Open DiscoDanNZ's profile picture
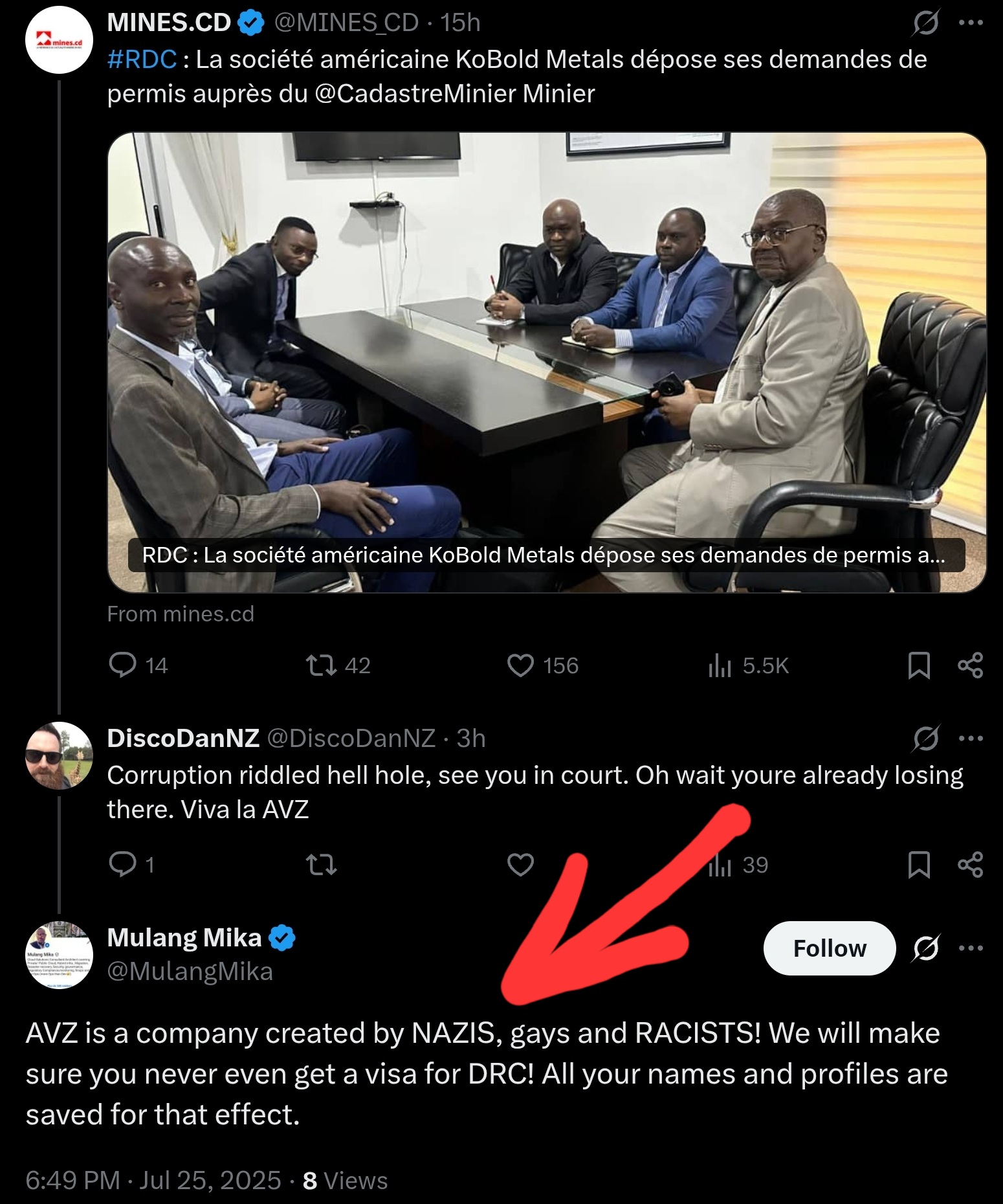 [59, 755]
